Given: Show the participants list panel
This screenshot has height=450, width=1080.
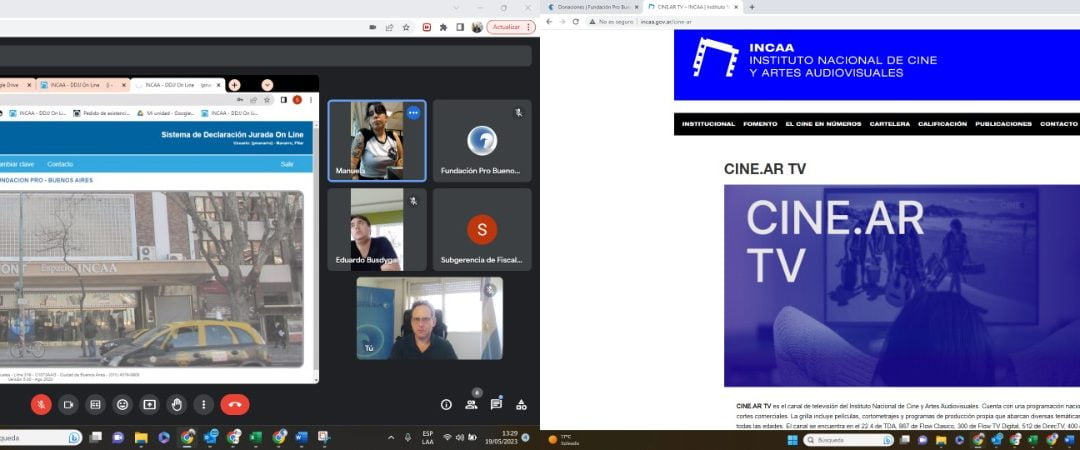Looking at the screenshot, I should point(471,404).
